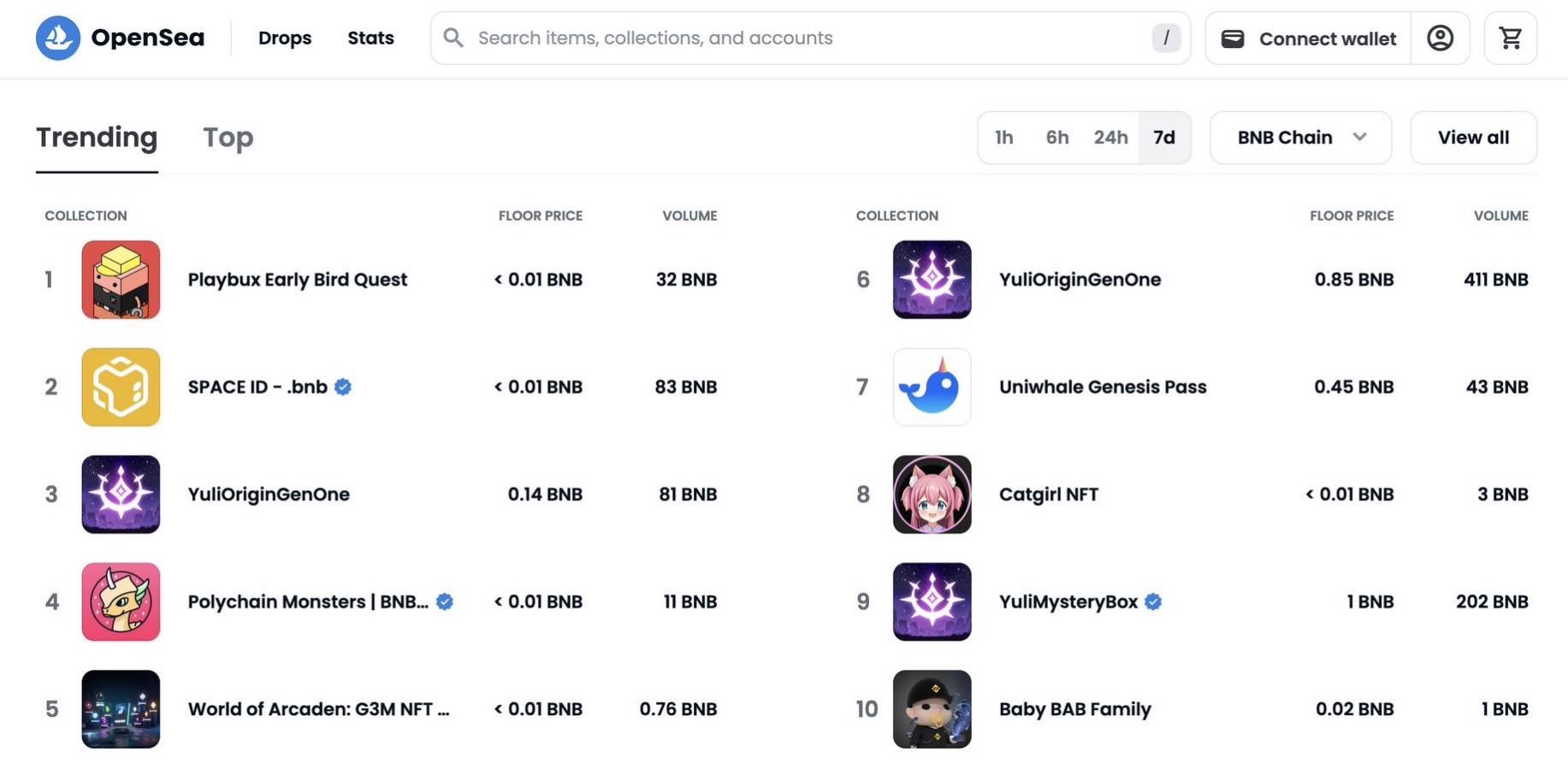Viewport: 1568px width, 763px height.
Task: Open Uniwhale Genesis Pass whale thumbnail
Action: [x=932, y=387]
